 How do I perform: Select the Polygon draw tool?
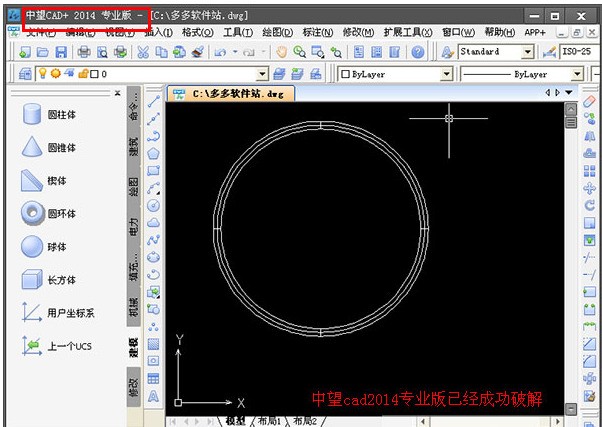(154, 153)
